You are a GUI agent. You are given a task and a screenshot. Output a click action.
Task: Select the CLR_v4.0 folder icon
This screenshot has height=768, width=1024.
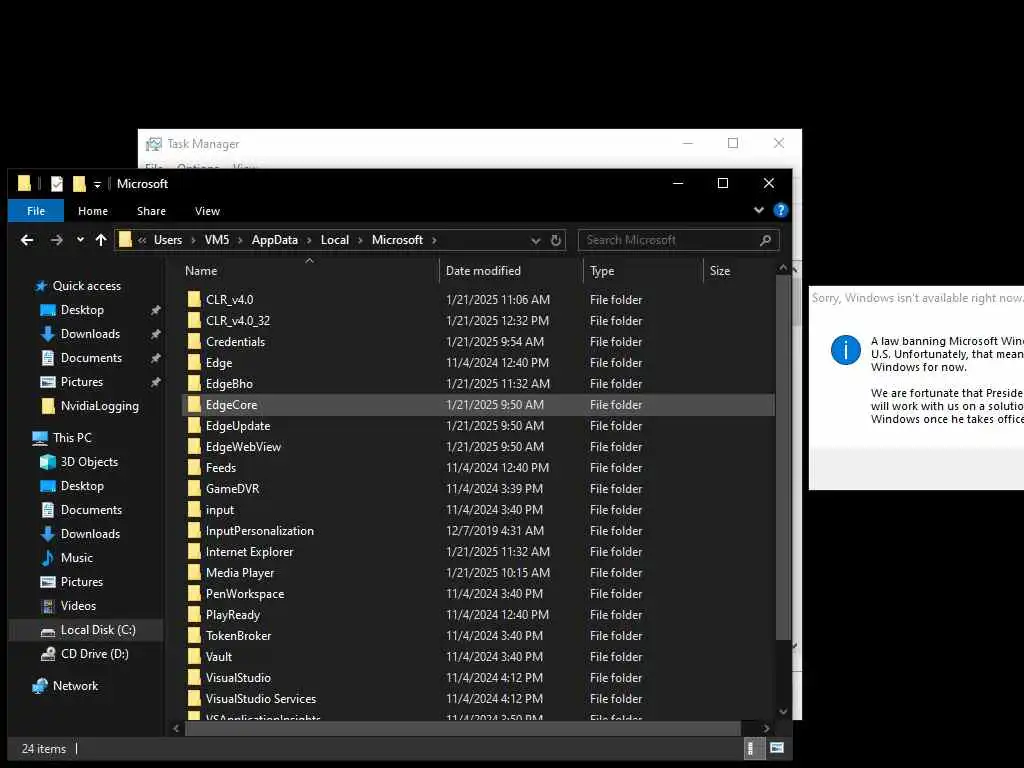tap(194, 300)
